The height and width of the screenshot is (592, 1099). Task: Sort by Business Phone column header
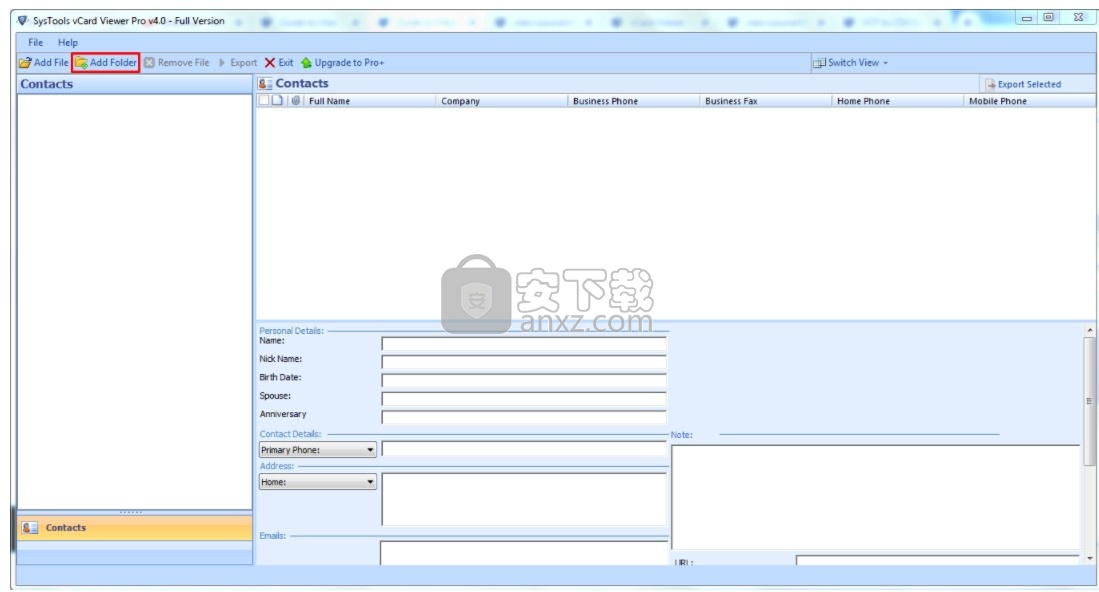click(633, 101)
